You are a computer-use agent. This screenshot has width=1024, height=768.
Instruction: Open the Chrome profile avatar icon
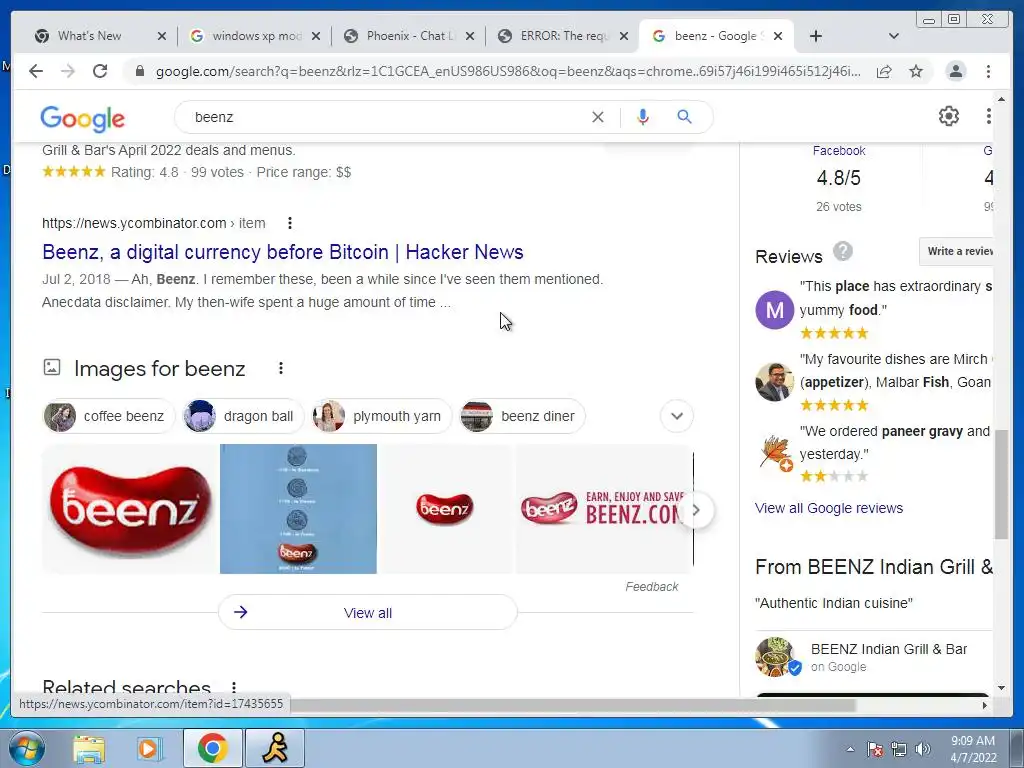[955, 71]
